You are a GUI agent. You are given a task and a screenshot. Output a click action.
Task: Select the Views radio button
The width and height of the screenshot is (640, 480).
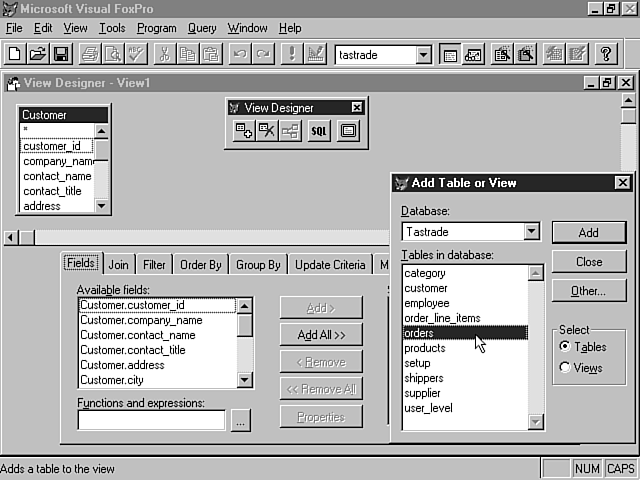pos(566,367)
